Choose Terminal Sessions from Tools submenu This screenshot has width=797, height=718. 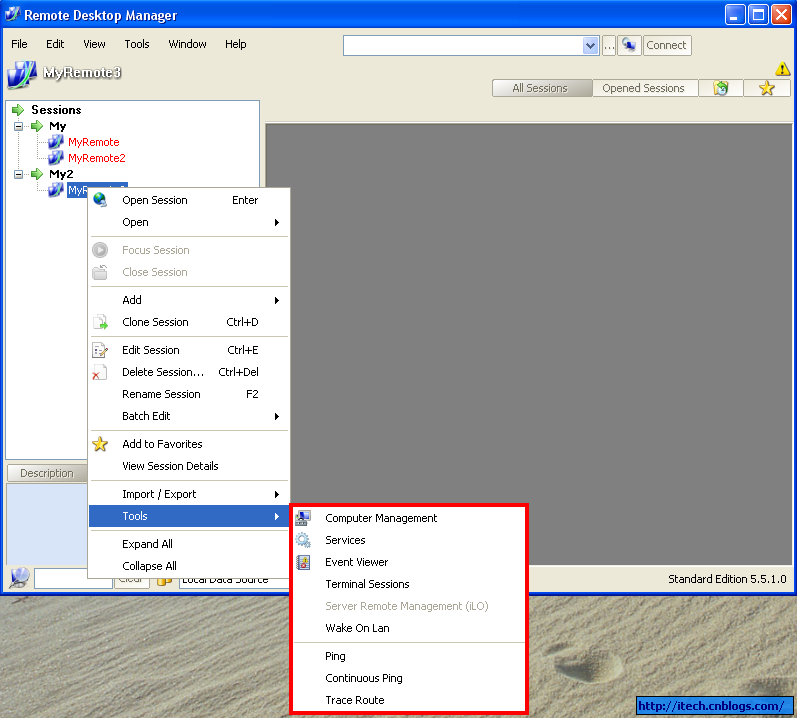(x=409, y=584)
